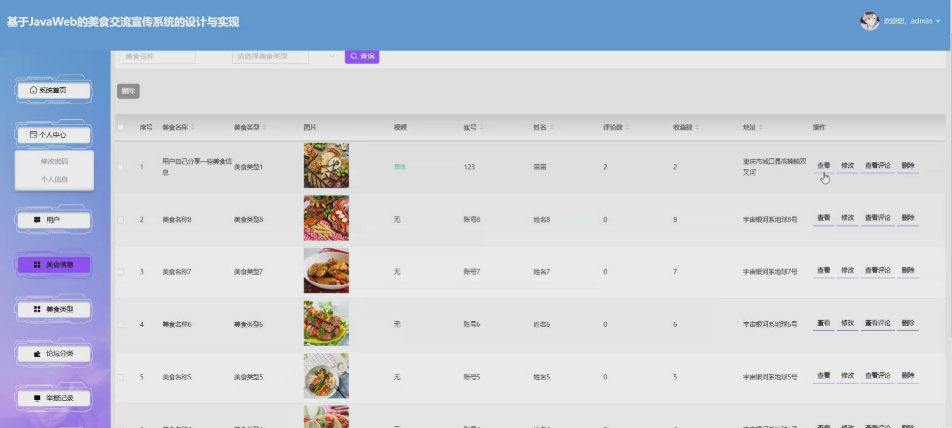The image size is (952, 428).
Task: Open 查看评论 for 美食名称6 row
Action: pyautogui.click(x=877, y=324)
